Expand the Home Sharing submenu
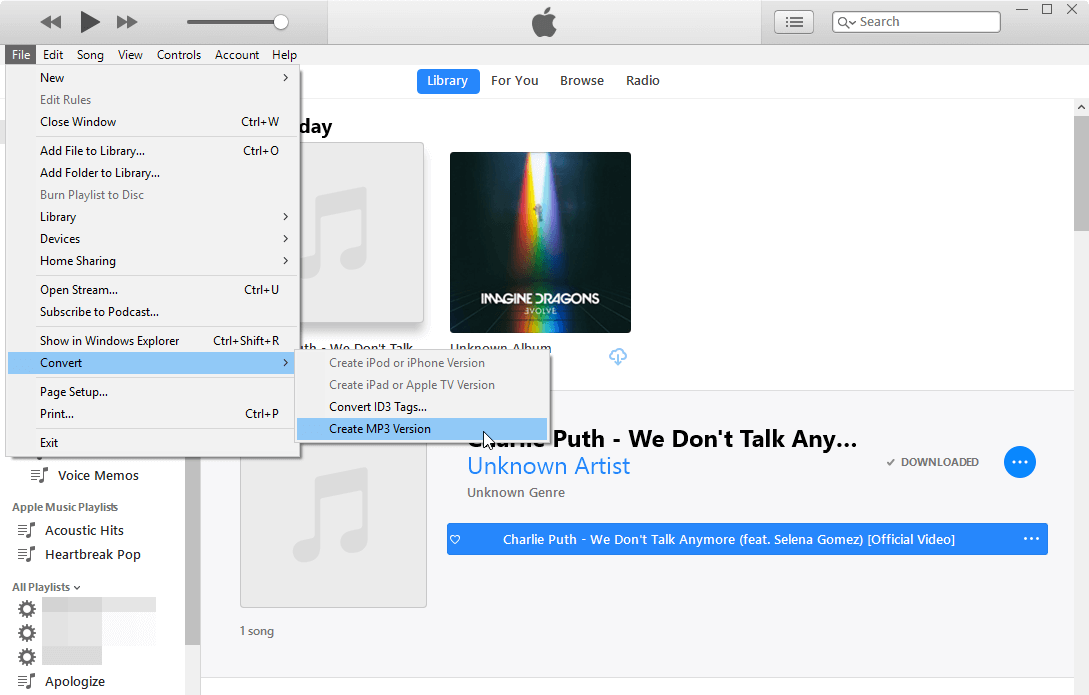Image resolution: width=1089 pixels, height=695 pixels. tap(153, 261)
